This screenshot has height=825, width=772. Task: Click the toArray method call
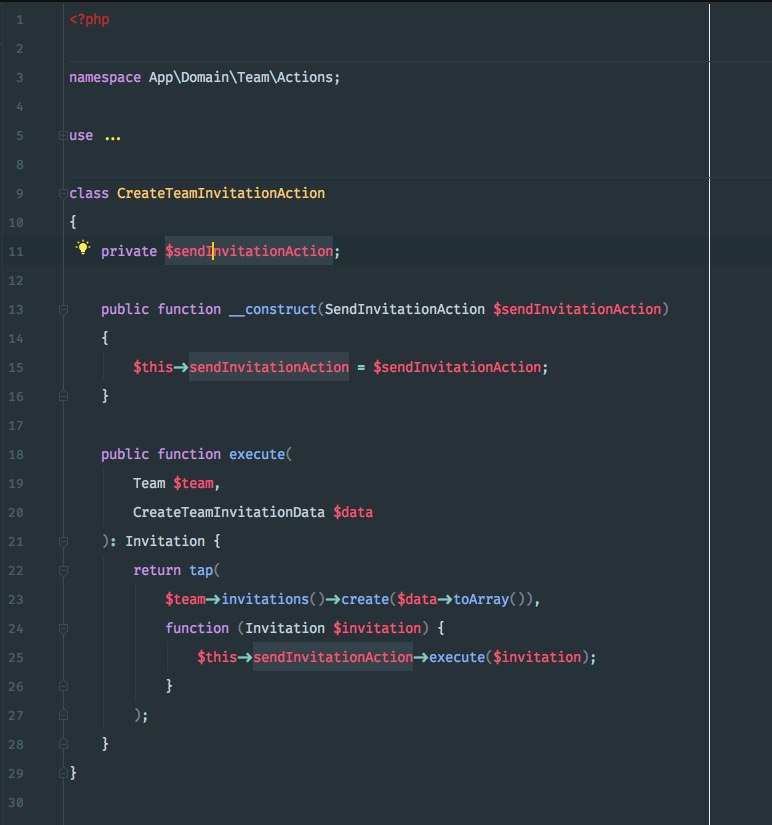pos(481,599)
